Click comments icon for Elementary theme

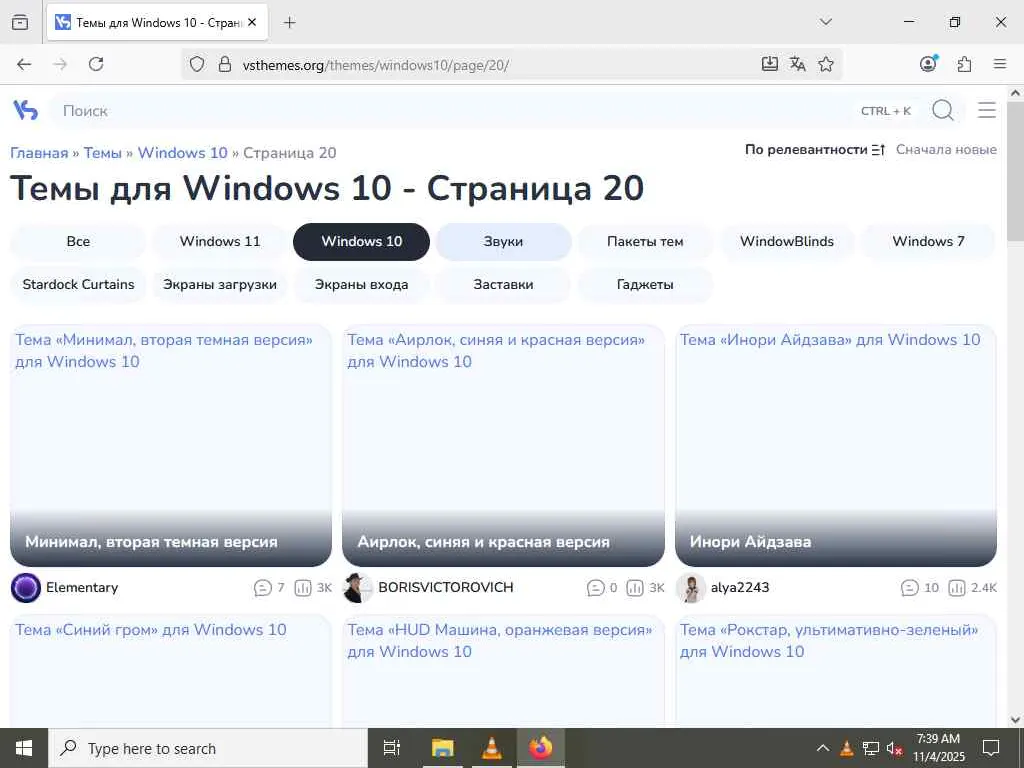(x=263, y=588)
